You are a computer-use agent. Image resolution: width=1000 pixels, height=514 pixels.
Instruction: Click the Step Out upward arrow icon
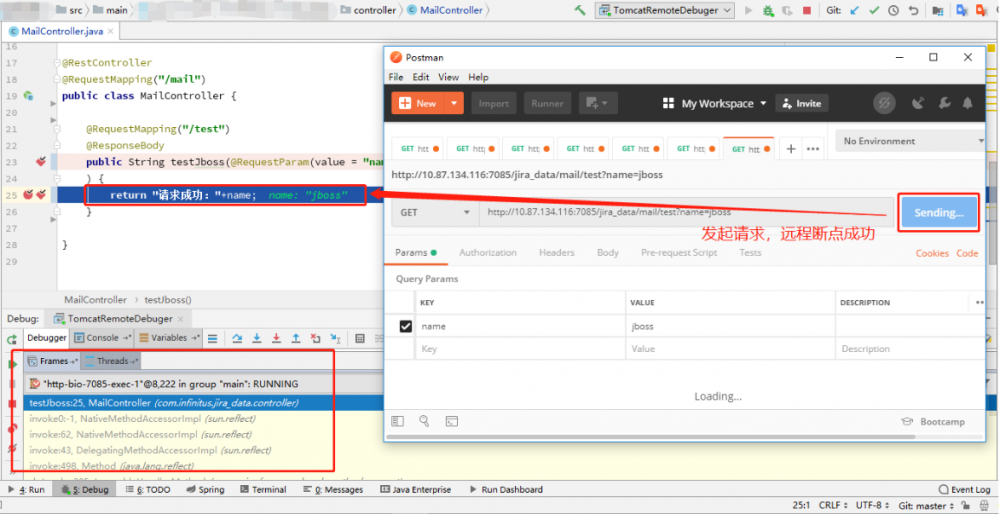point(296,338)
